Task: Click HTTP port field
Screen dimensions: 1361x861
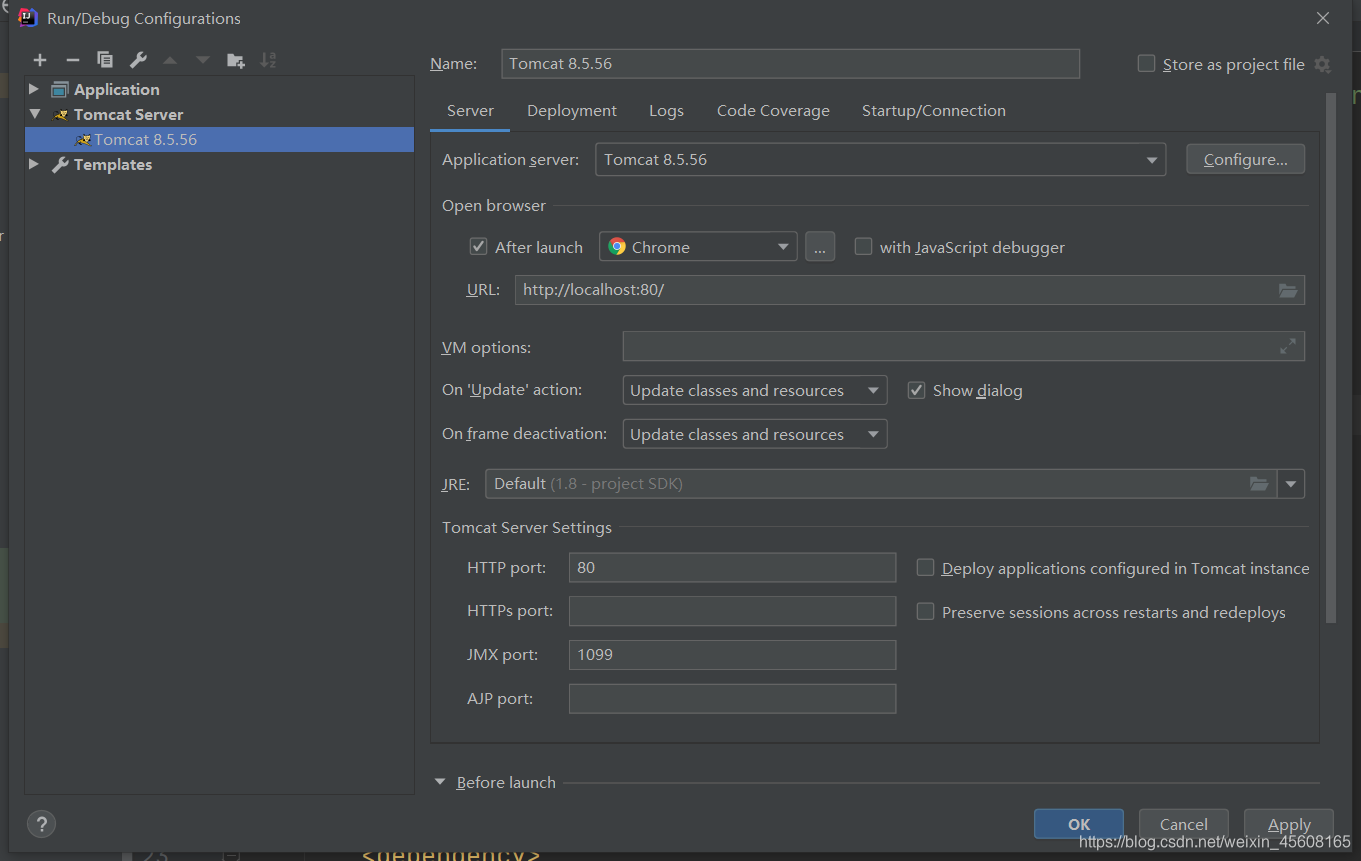Action: pyautogui.click(x=732, y=567)
